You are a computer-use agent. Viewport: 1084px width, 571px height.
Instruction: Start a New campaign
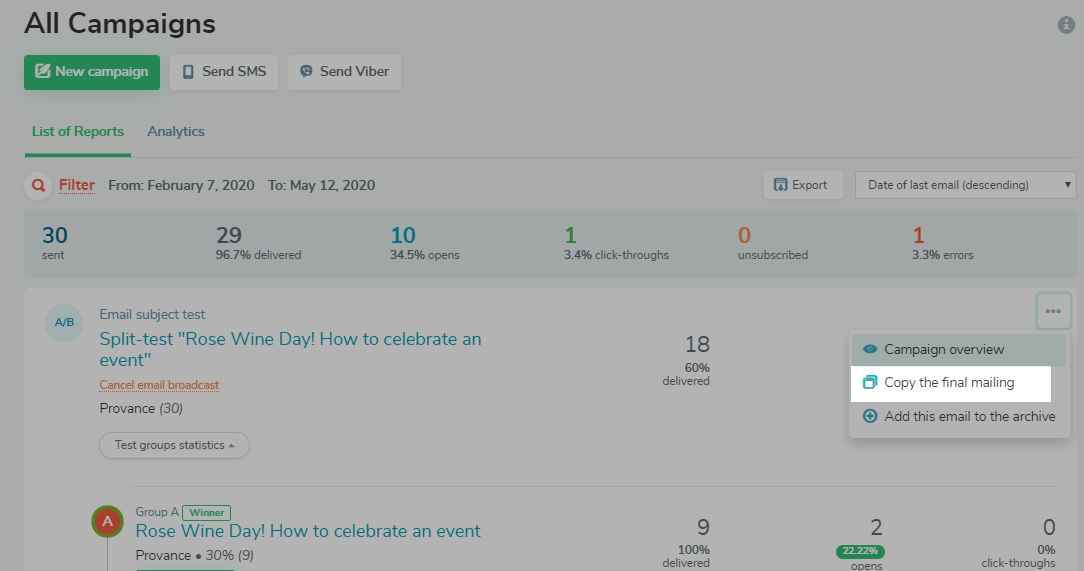pos(92,72)
